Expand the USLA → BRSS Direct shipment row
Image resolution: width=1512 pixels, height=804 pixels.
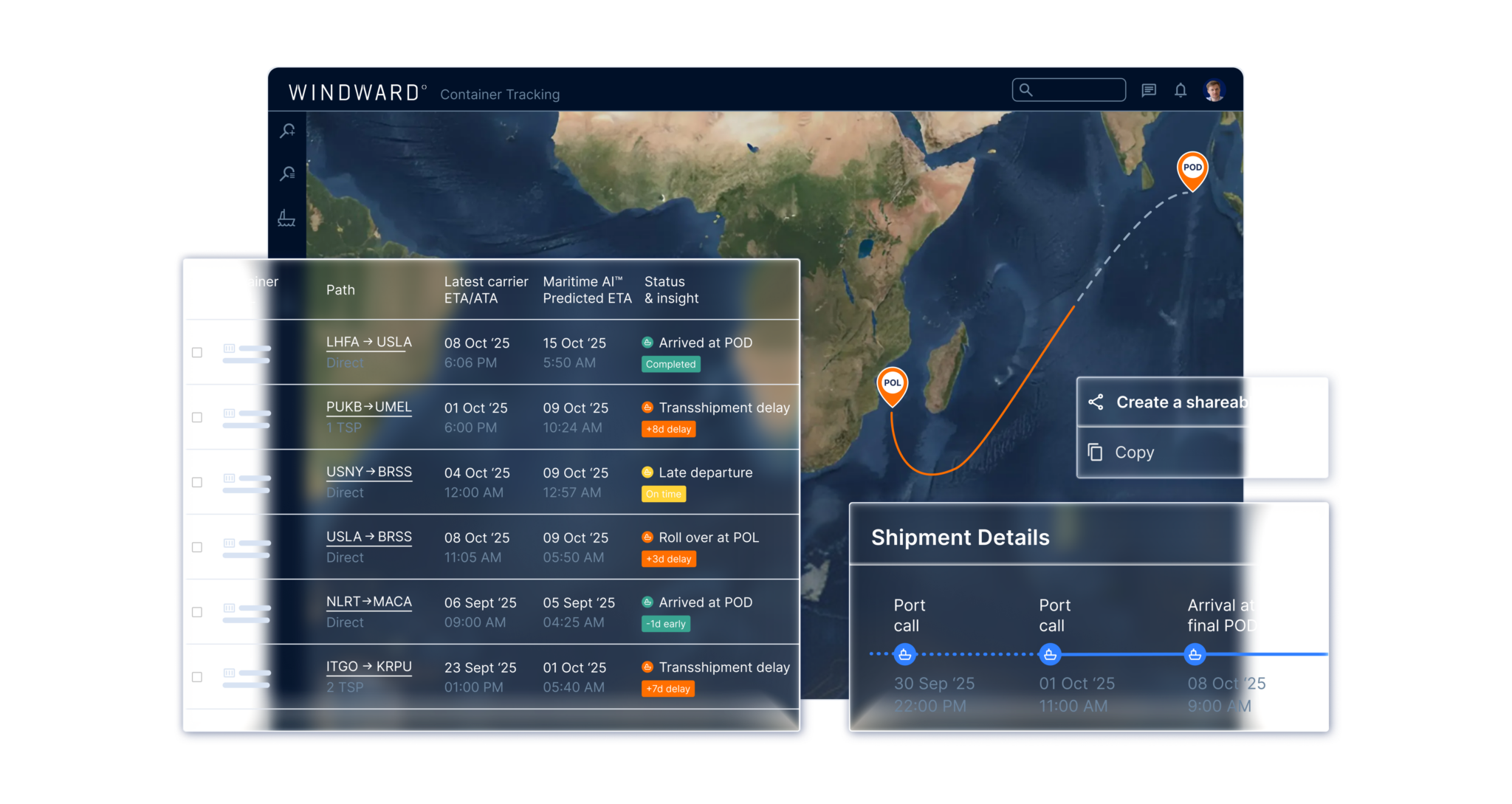(369, 537)
